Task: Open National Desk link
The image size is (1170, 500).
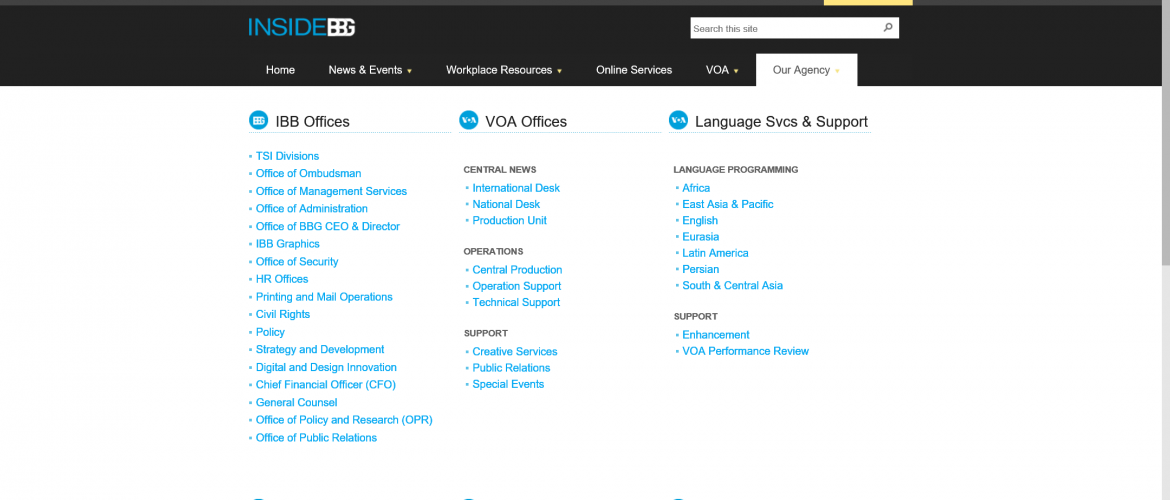Action: click(506, 204)
